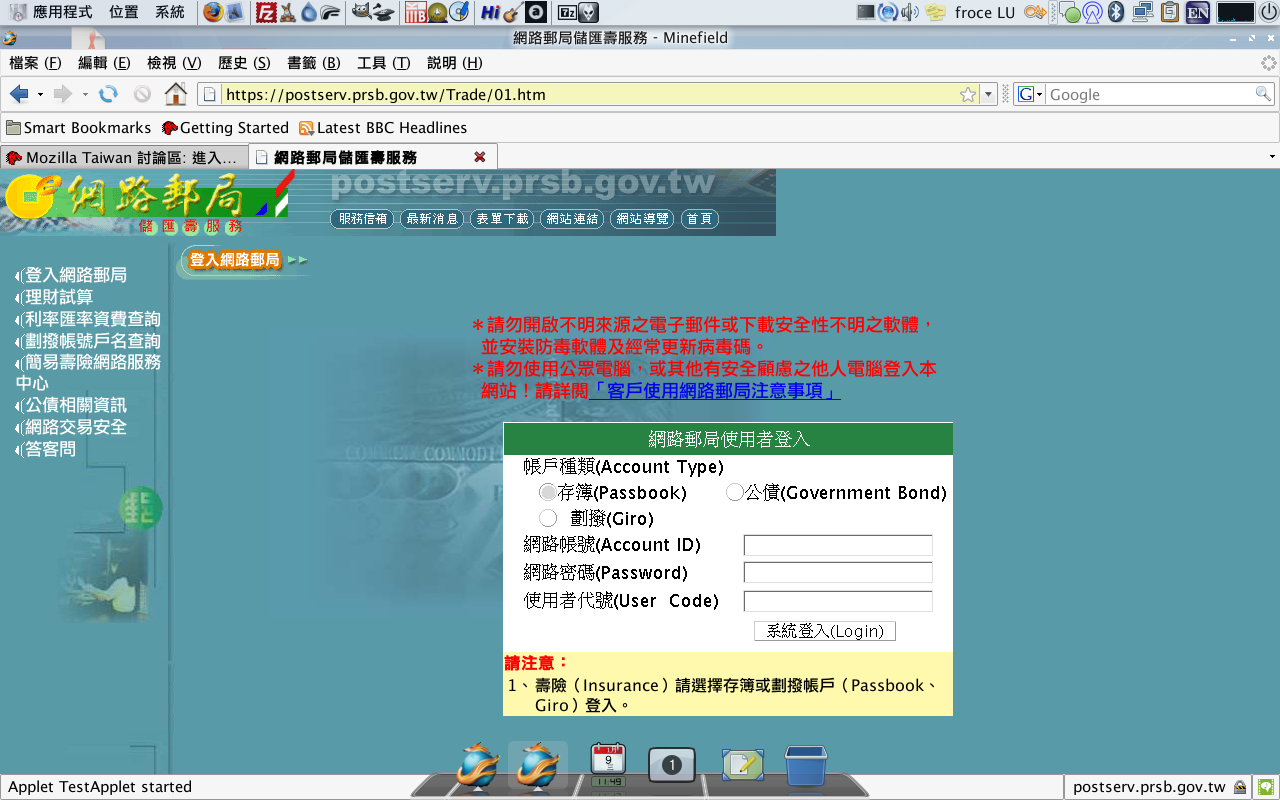
Task: Click the first Minefield globe icon in dock
Action: pos(477,765)
